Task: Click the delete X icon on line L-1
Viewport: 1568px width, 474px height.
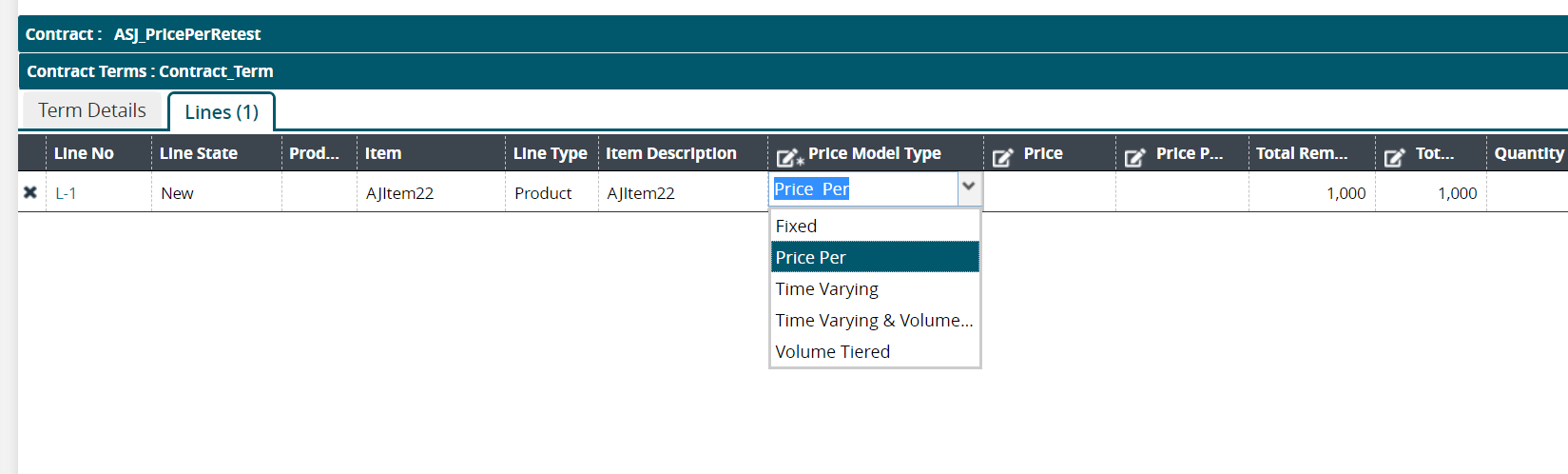Action: click(30, 192)
